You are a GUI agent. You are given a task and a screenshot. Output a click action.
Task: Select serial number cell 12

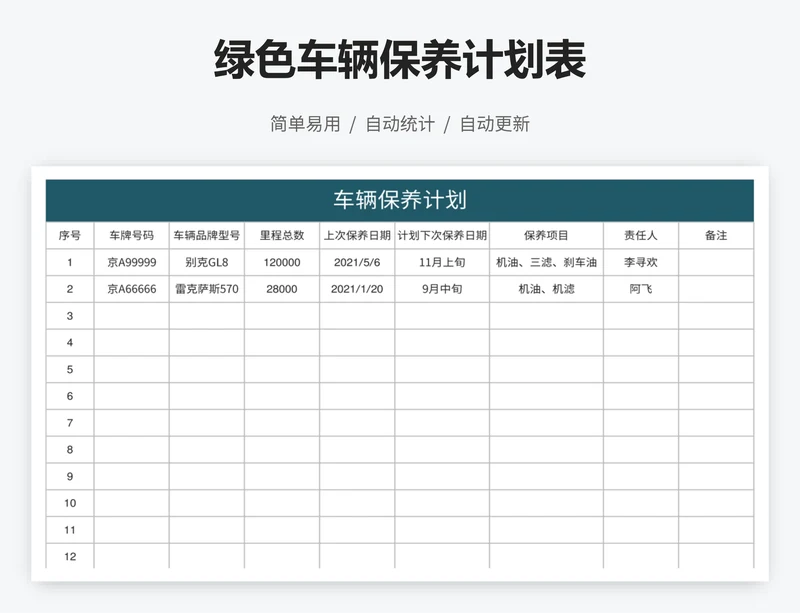70,556
